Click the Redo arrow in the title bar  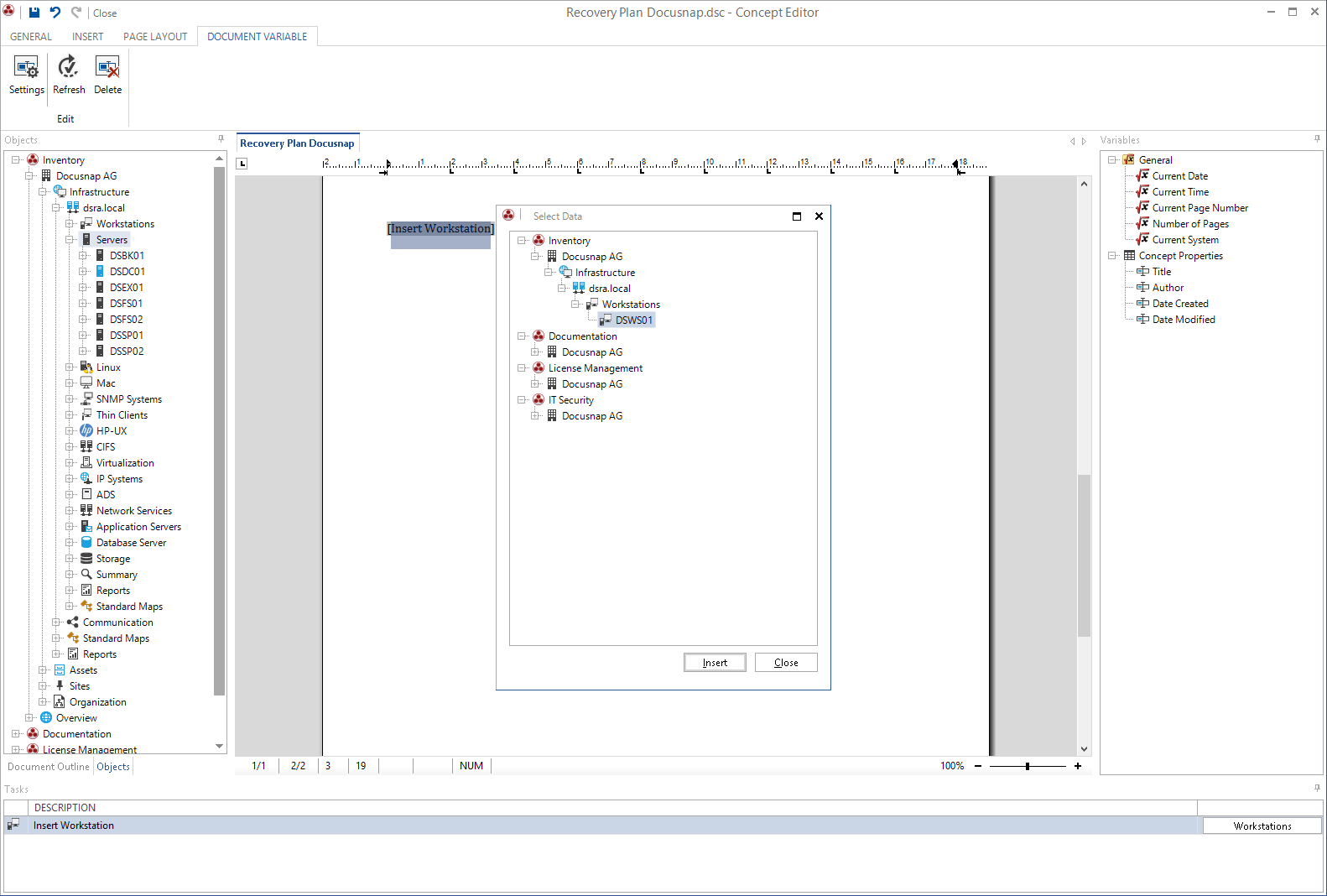point(76,13)
